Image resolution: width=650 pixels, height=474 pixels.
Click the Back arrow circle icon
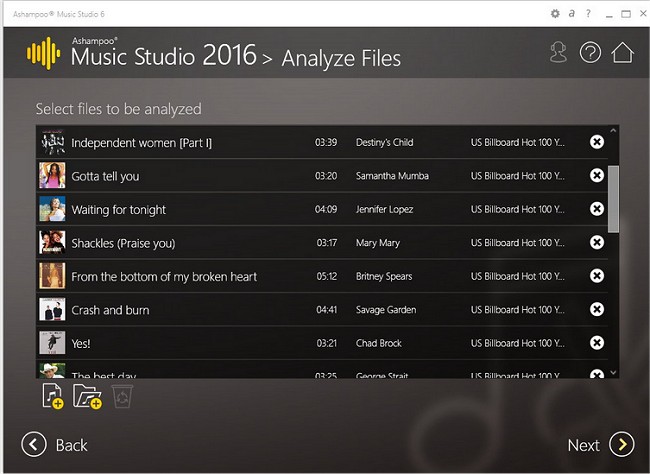[x=34, y=444]
